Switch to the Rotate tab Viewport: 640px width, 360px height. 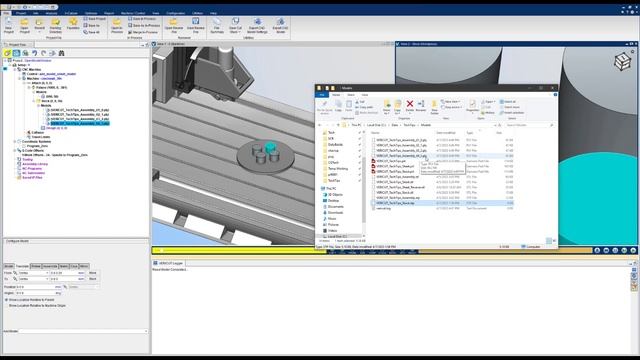coord(36,266)
